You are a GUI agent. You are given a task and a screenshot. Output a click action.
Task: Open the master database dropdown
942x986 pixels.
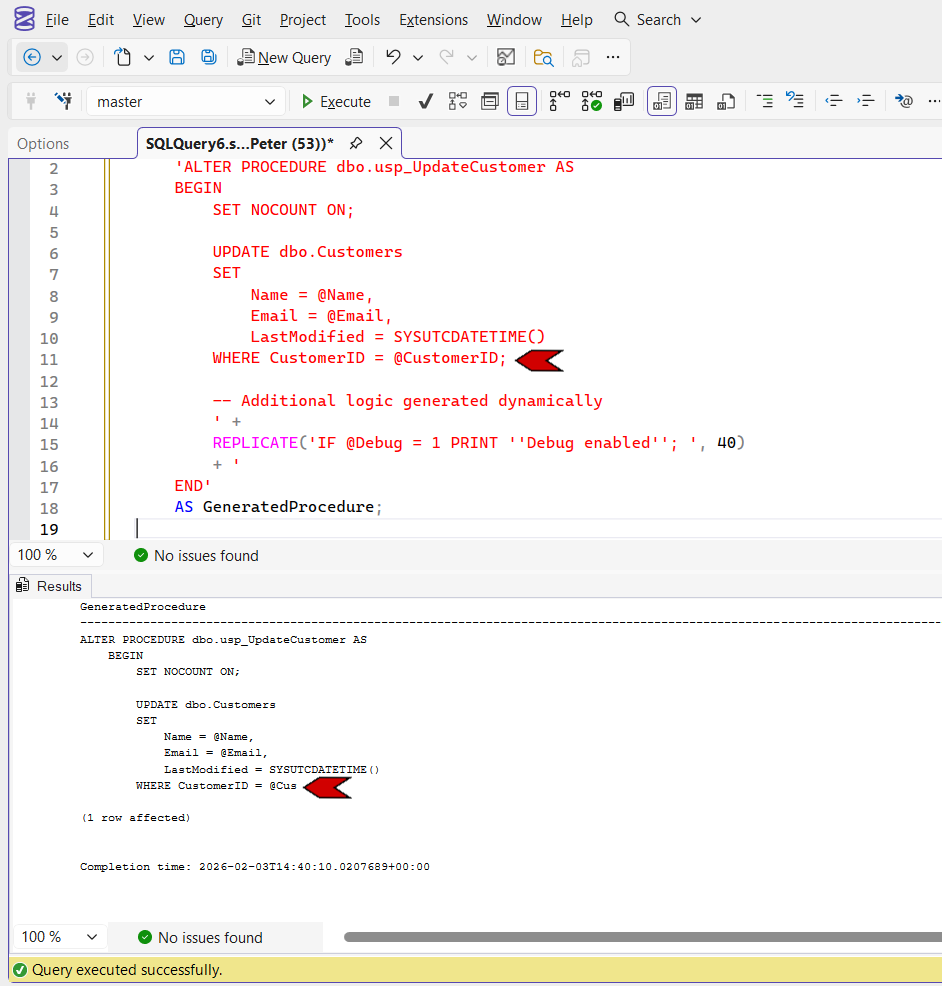point(269,101)
